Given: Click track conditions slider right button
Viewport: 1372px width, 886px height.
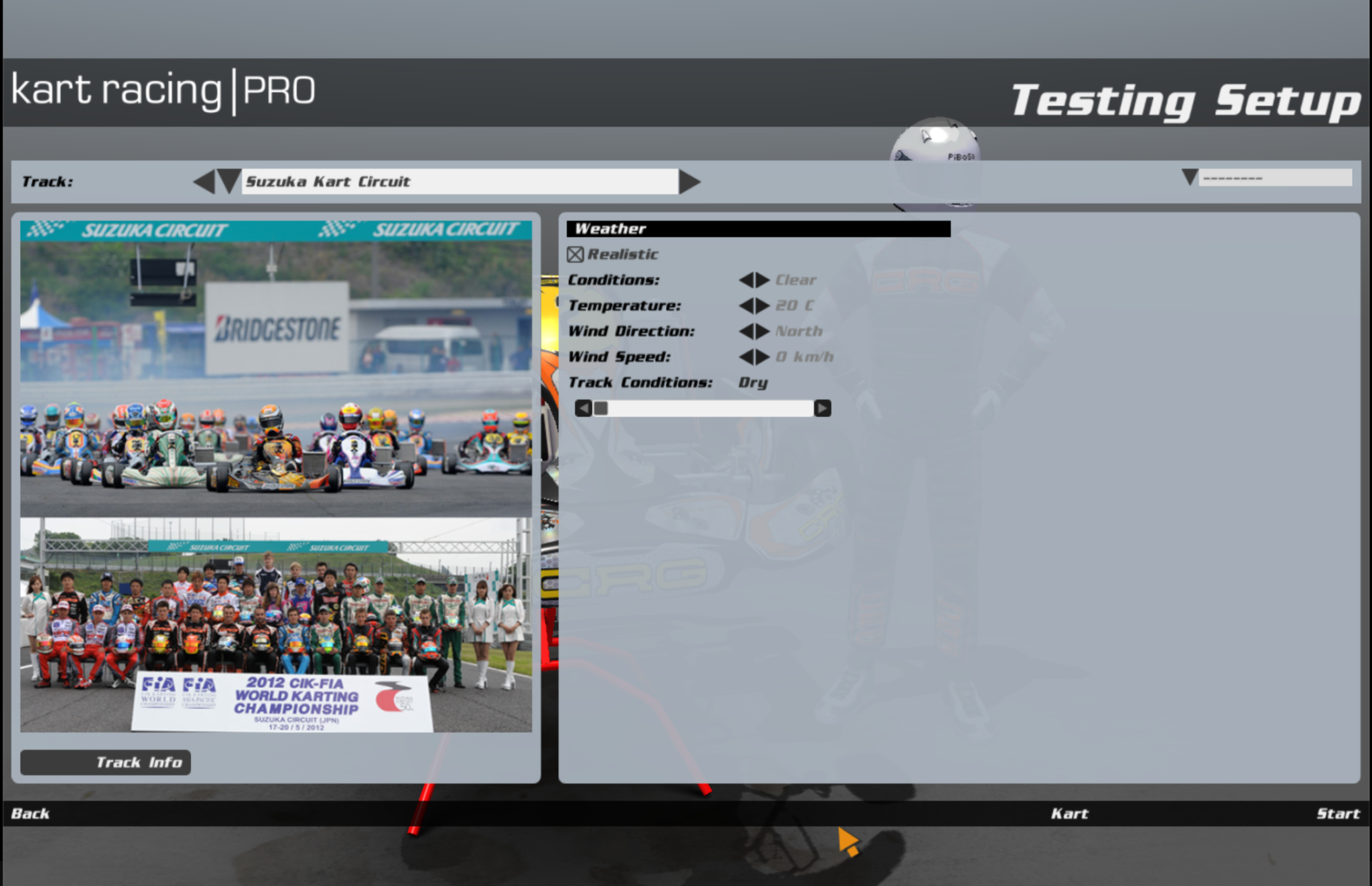Looking at the screenshot, I should (823, 409).
